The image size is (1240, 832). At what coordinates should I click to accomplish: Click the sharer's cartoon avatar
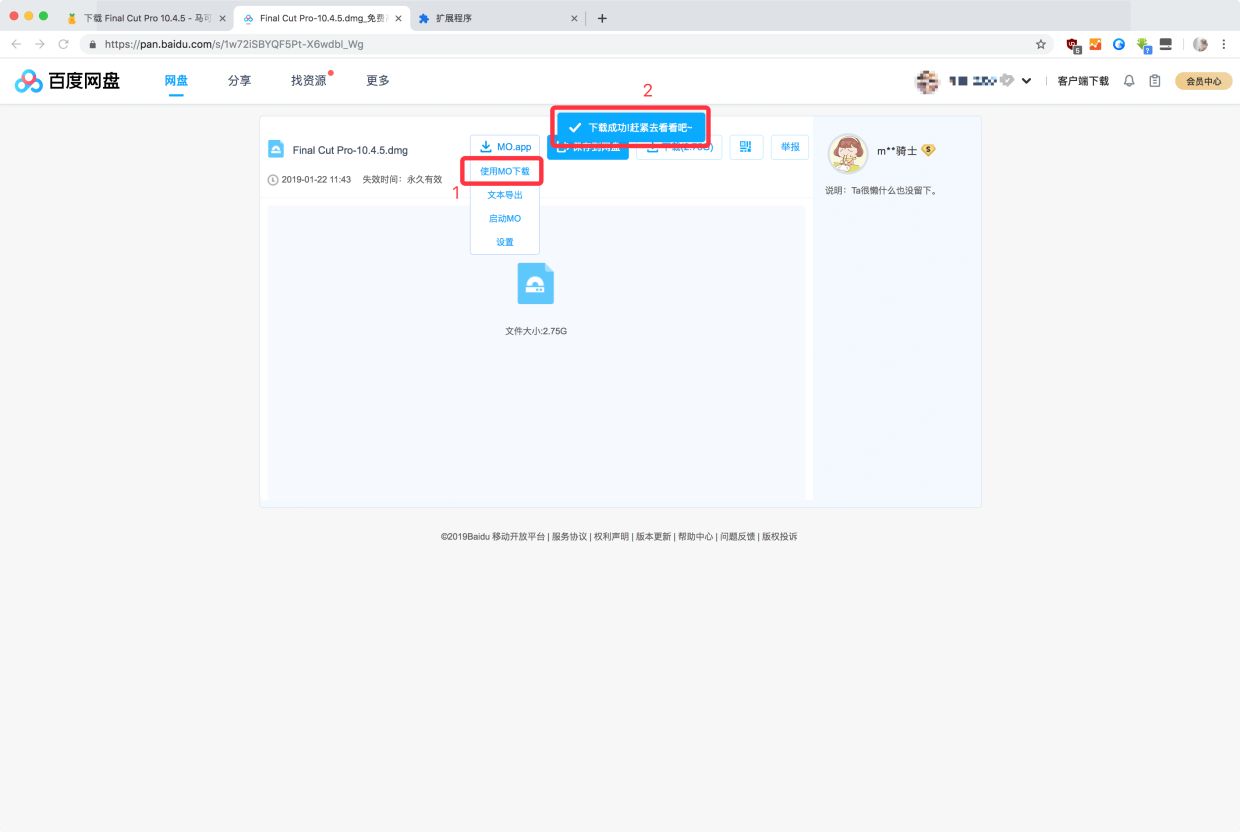[x=848, y=153]
